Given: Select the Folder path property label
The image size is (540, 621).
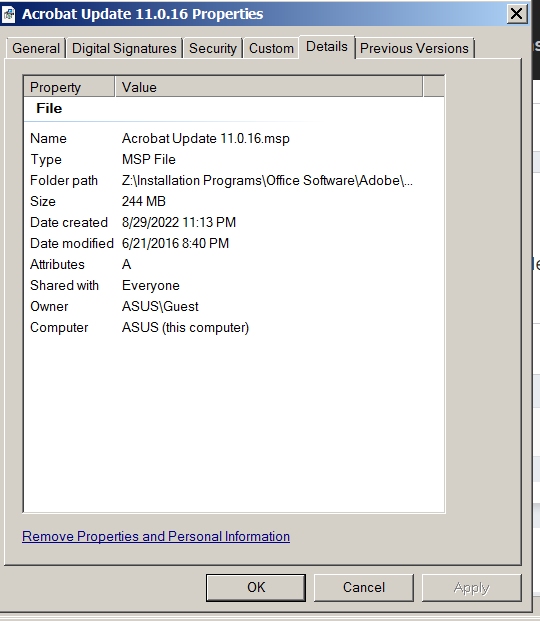Looking at the screenshot, I should (x=64, y=181).
